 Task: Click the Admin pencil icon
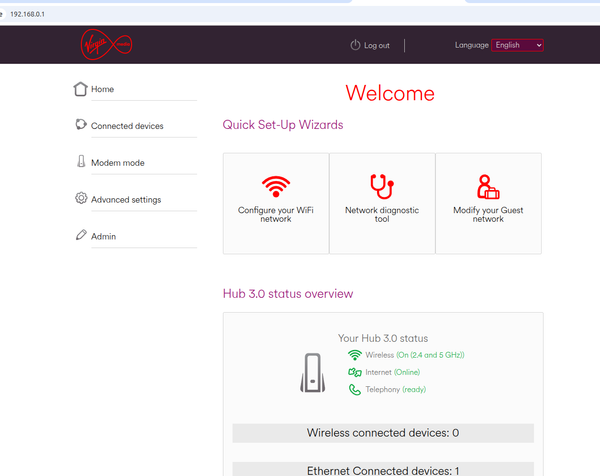(81, 235)
